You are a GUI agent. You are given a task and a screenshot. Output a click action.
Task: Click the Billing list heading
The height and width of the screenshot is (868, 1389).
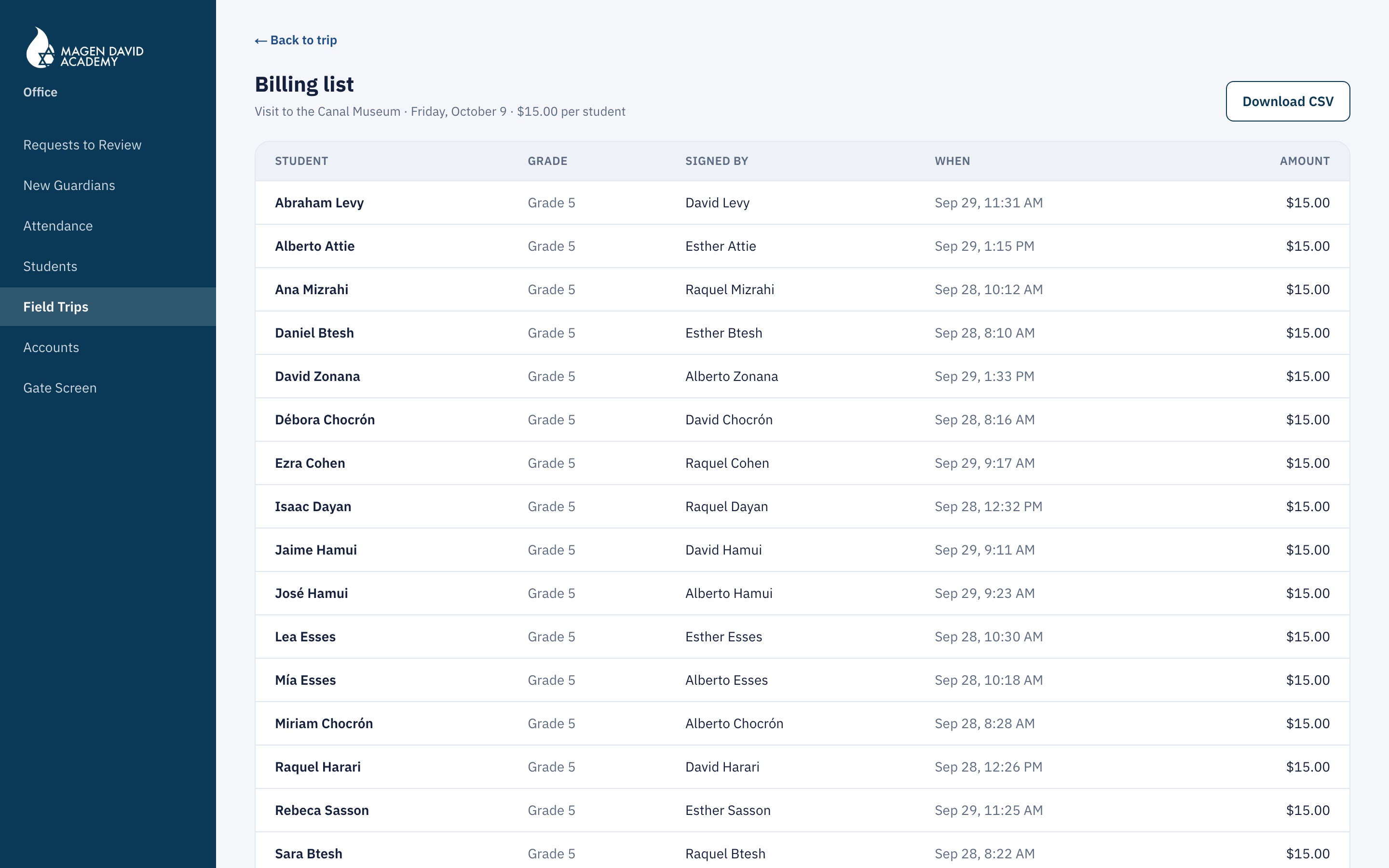coord(304,84)
